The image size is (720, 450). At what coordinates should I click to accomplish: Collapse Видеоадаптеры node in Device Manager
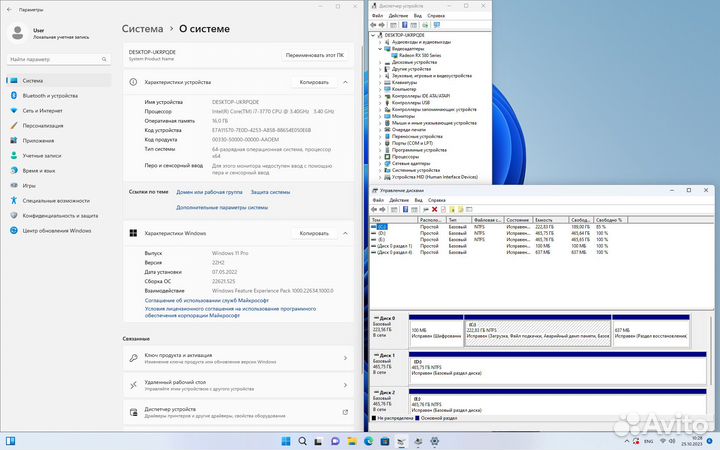(x=380, y=49)
